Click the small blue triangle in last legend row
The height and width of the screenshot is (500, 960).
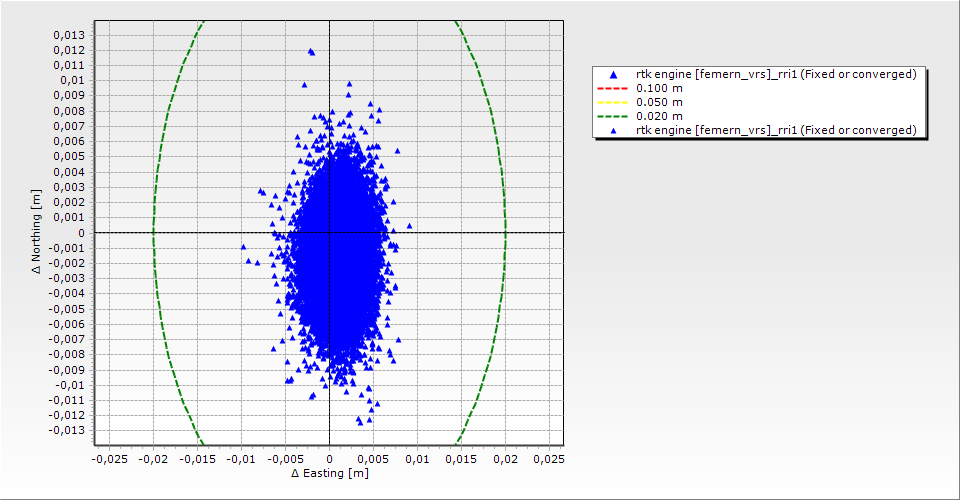613,131
